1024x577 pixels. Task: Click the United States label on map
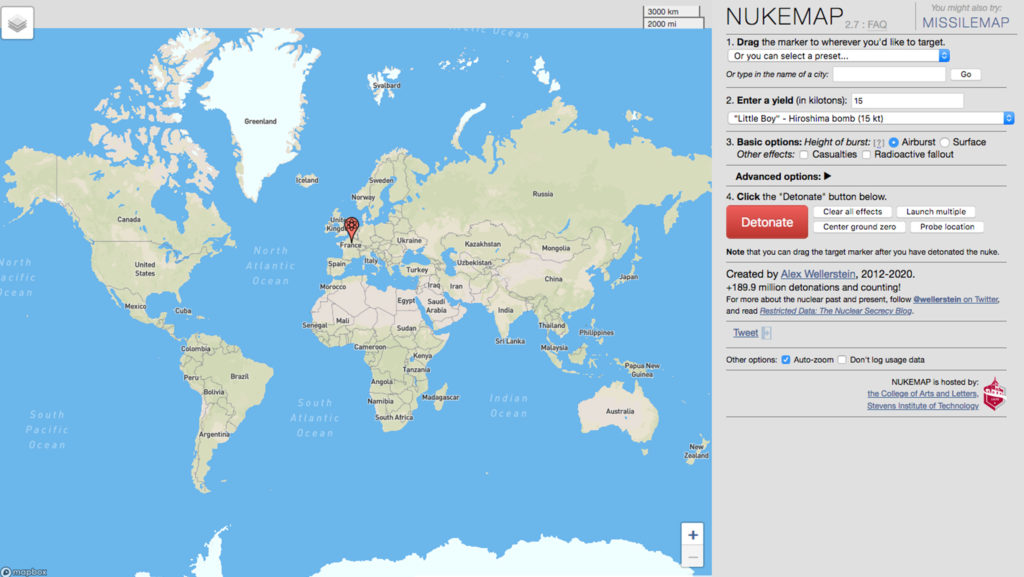145,269
